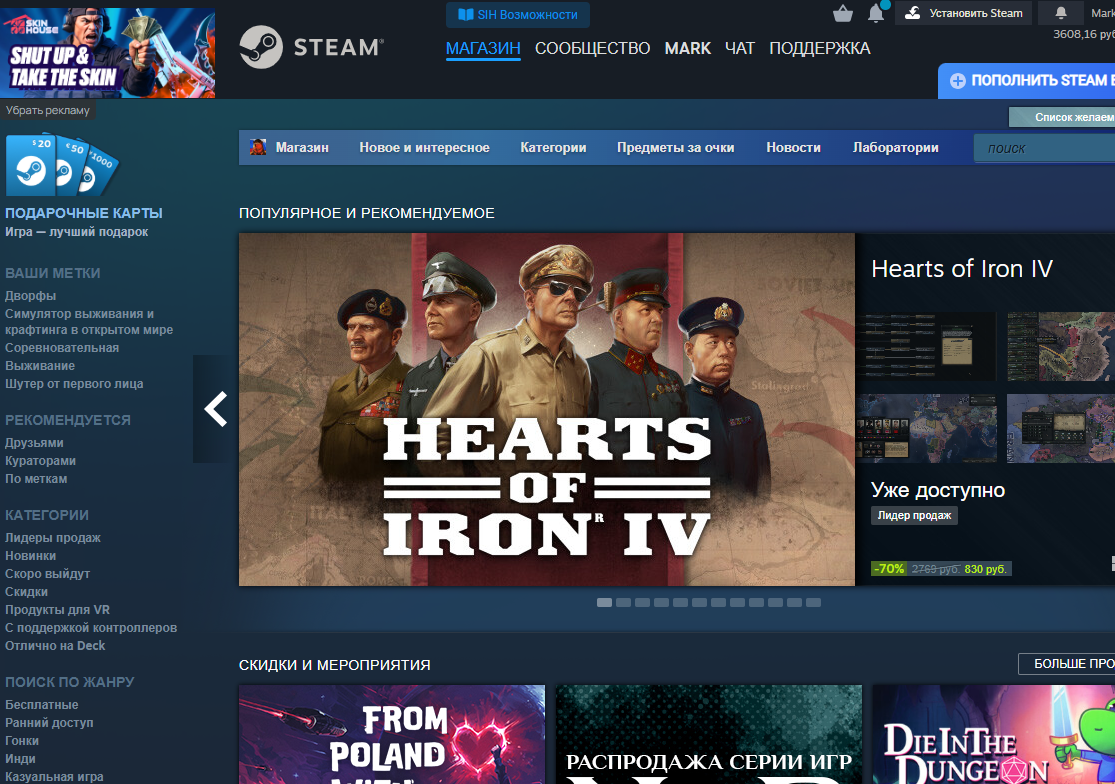Expand Новое и интересное menu
Screen dimensions: 1115x784
click(x=425, y=148)
